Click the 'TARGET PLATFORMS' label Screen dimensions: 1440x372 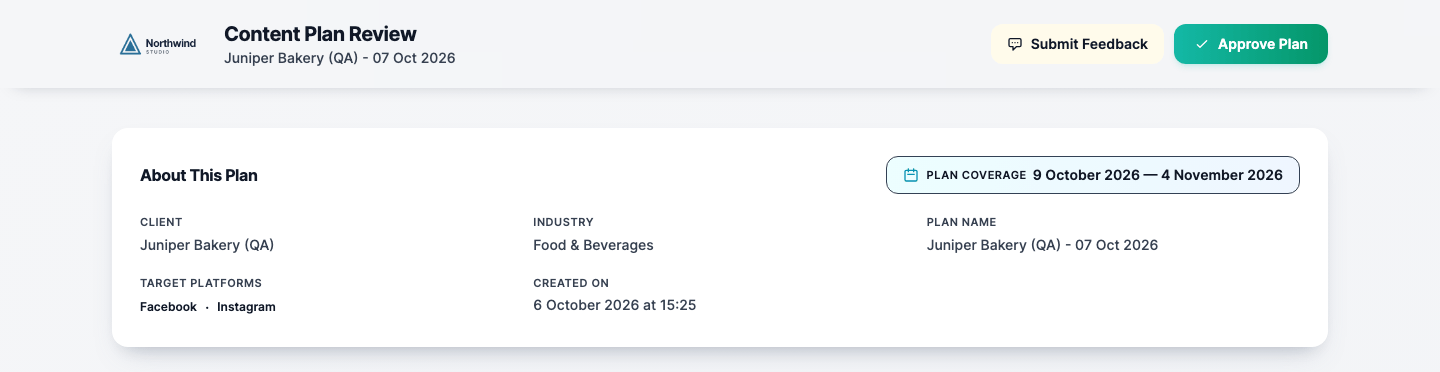click(x=201, y=283)
